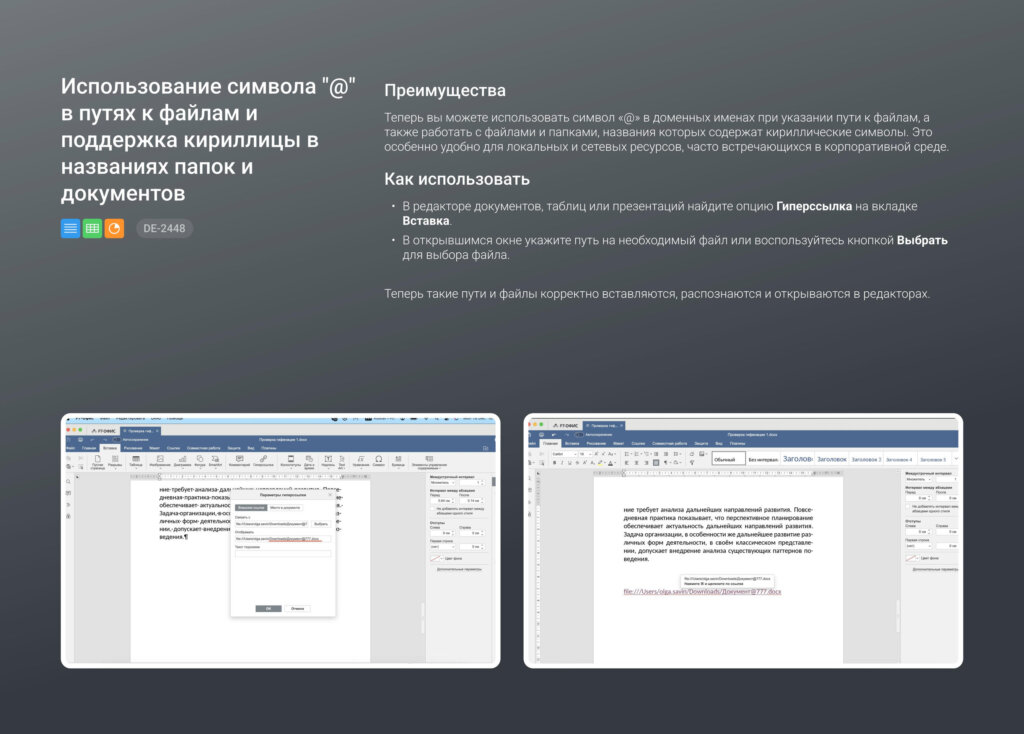Click the Символ omega icon in the ribbon
This screenshot has width=1024, height=734.
pyautogui.click(x=378, y=460)
